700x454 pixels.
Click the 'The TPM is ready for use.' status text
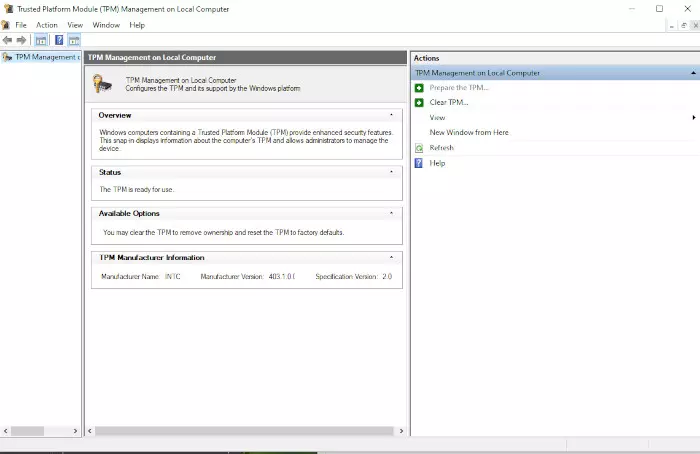pos(137,189)
